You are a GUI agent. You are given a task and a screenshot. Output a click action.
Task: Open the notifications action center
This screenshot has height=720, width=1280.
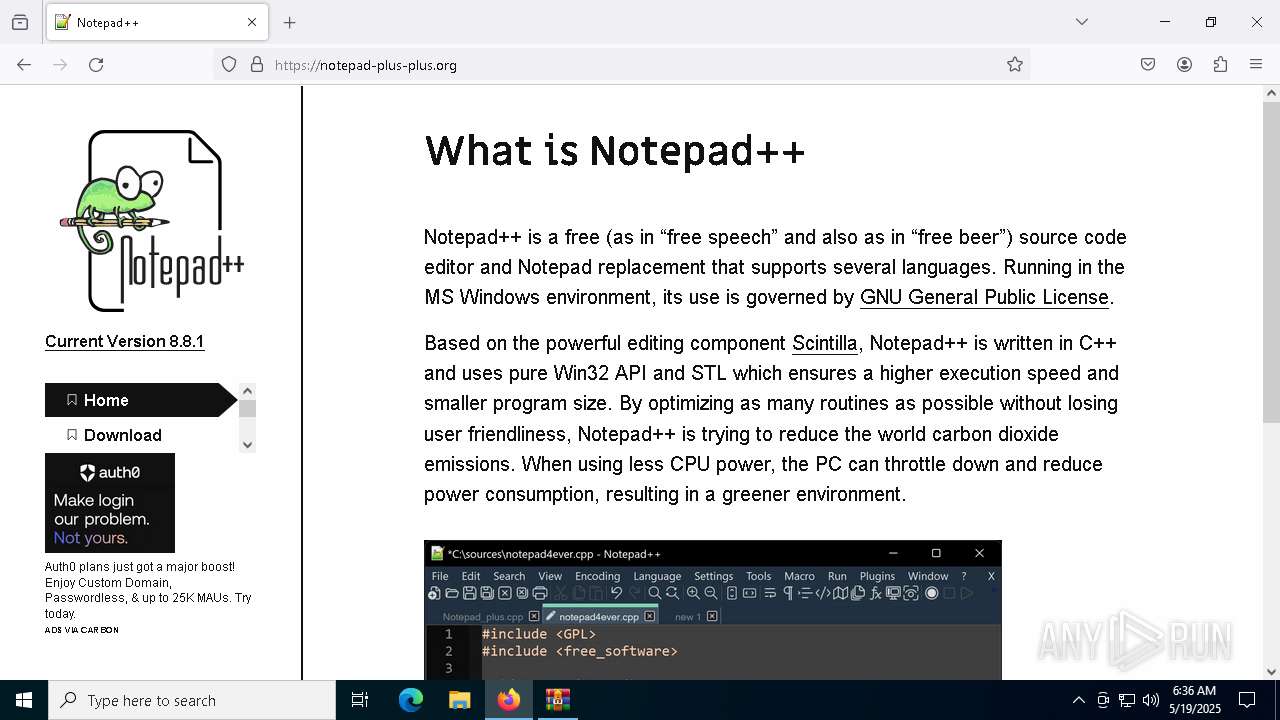click(x=1247, y=700)
